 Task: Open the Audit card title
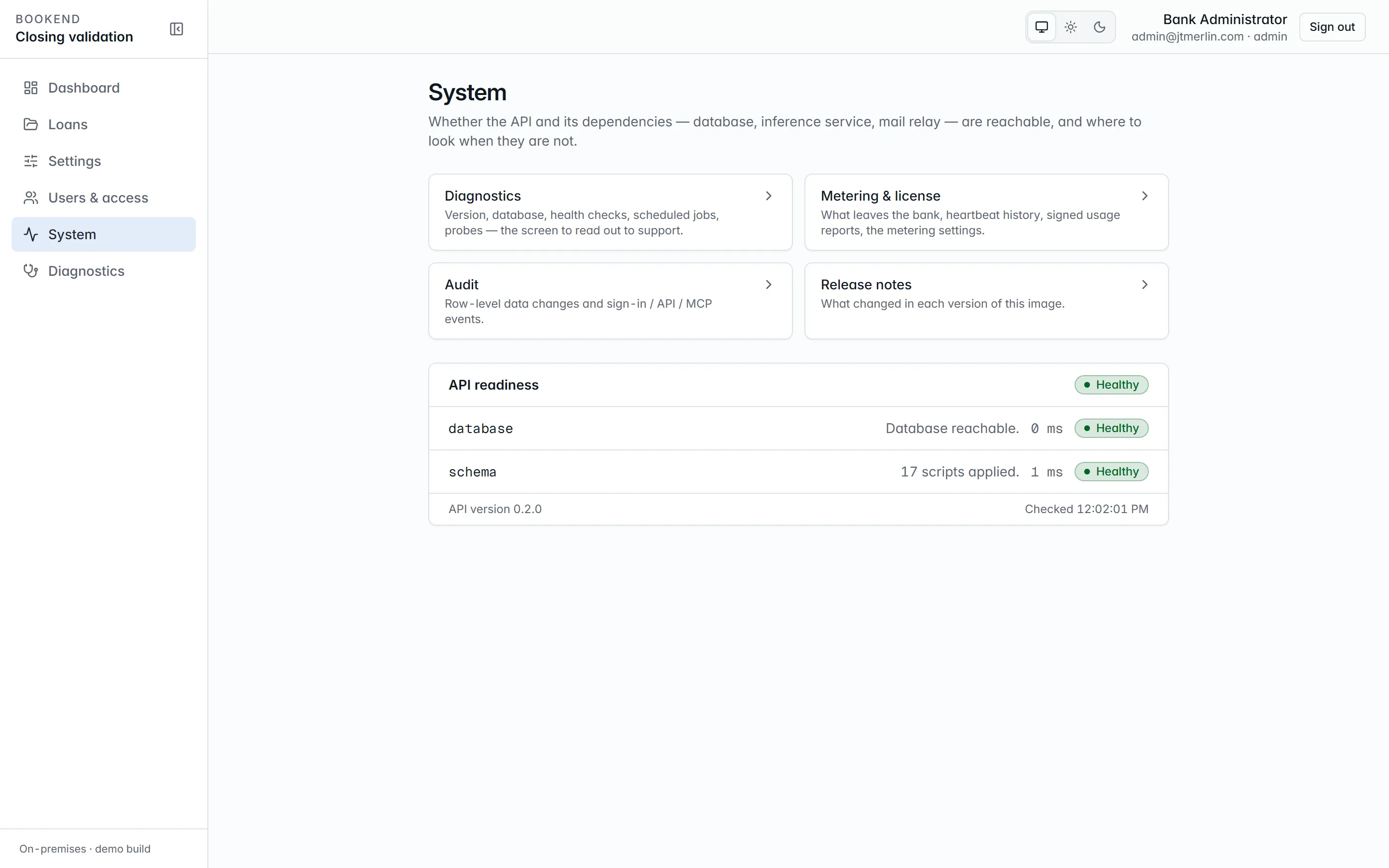pyautogui.click(x=462, y=285)
